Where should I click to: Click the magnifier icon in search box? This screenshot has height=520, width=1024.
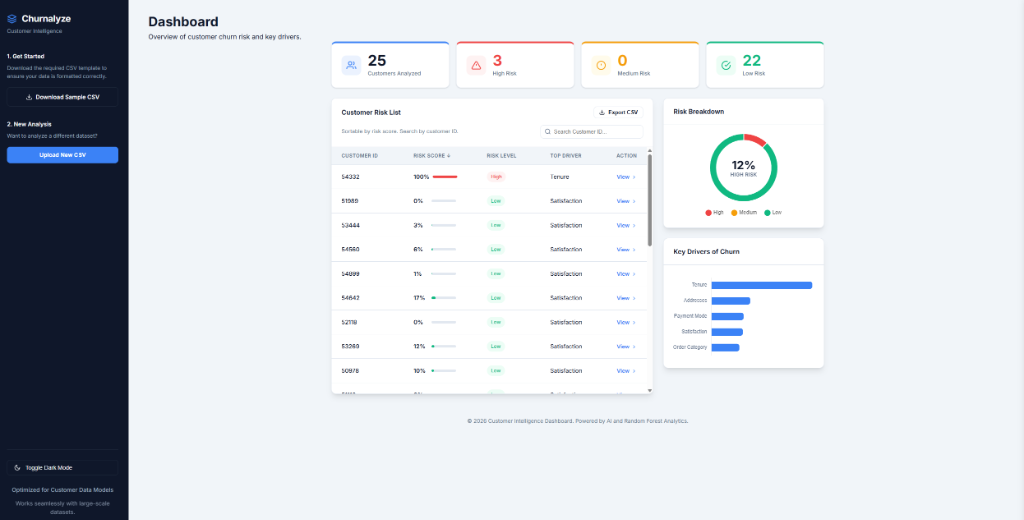pos(548,132)
